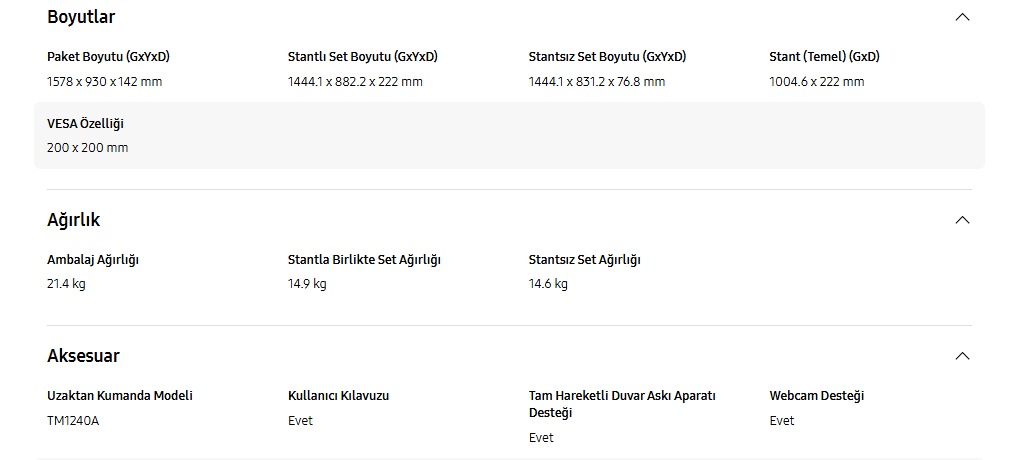Click the Stant (Temel) (GxD) label
This screenshot has height=460, width=1014.
824,57
